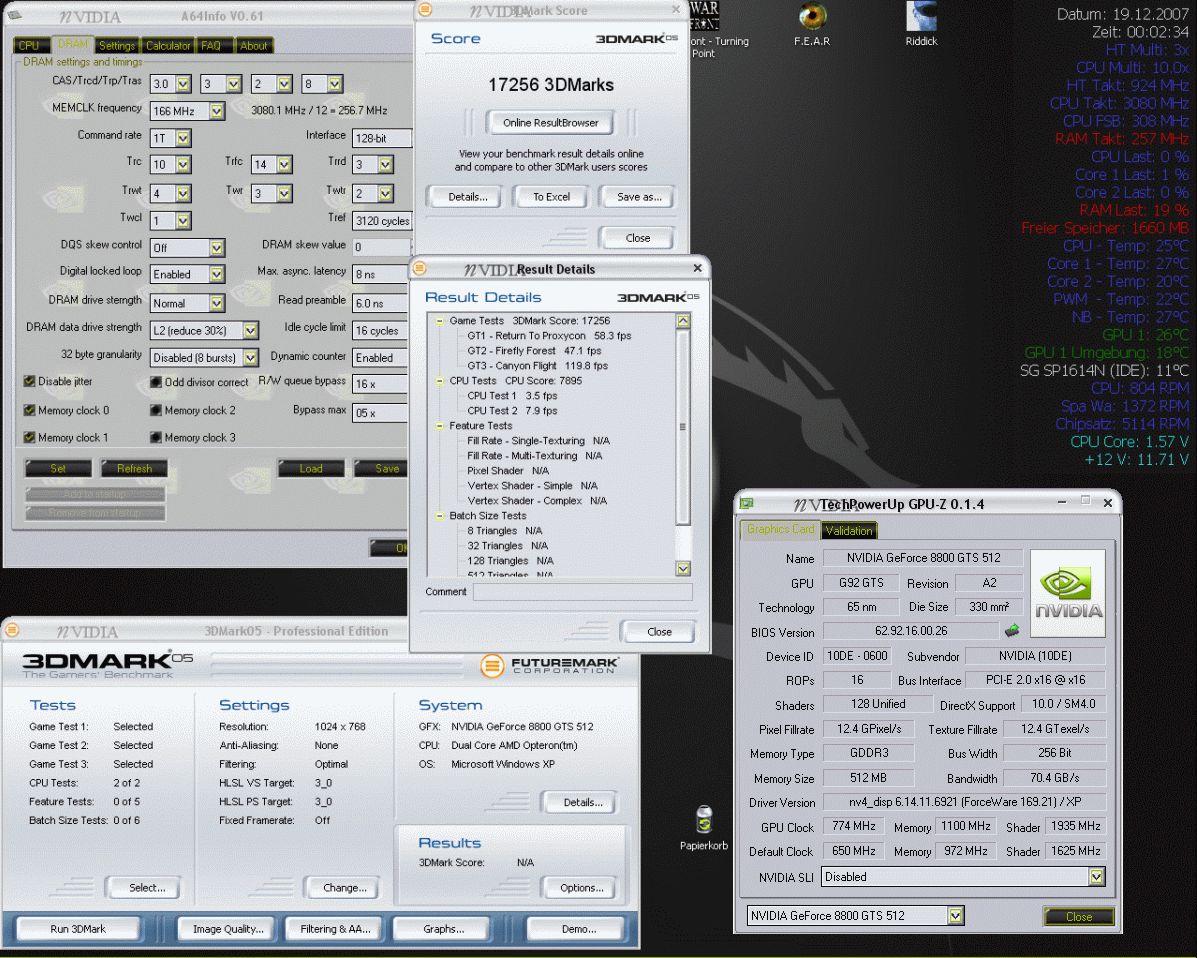Click the Online ResultBrowser button
Viewport: 1197px width, 958px height.
tap(550, 122)
